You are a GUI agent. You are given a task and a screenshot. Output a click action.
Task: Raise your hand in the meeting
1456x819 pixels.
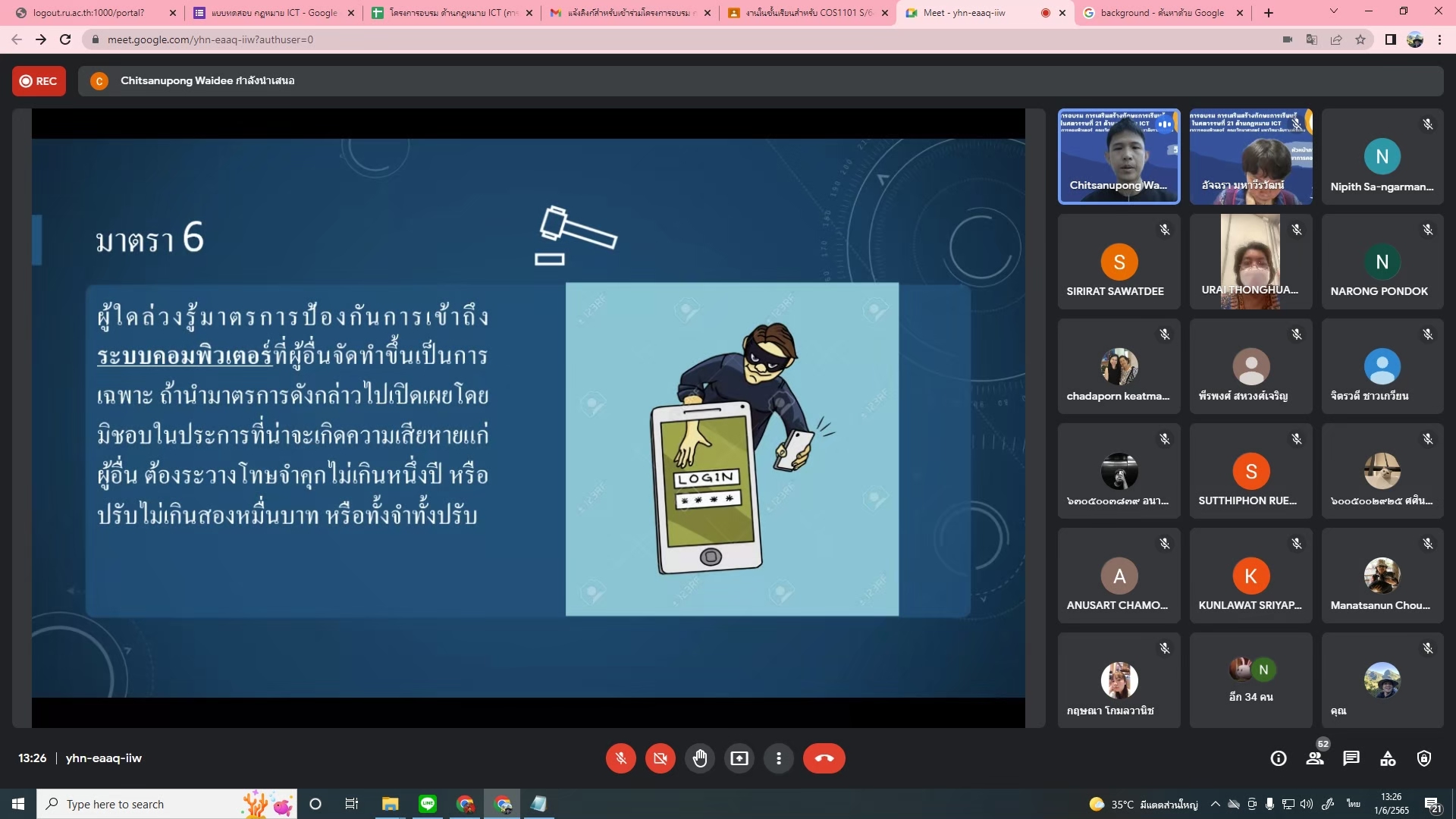(700, 758)
